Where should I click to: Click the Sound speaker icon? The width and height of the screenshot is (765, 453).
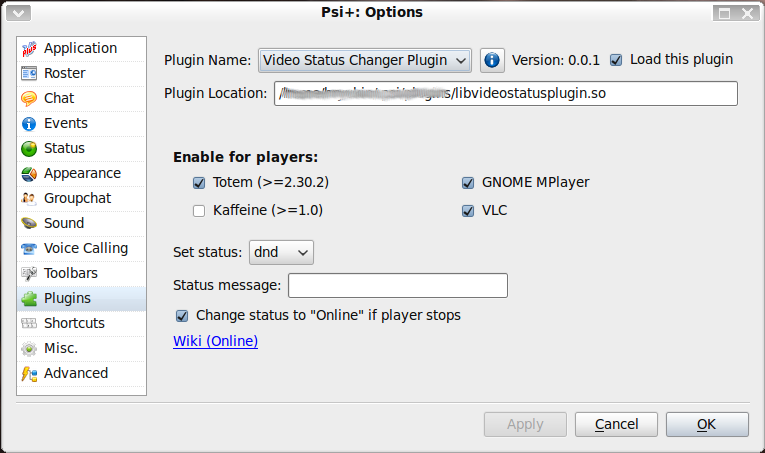click(x=28, y=223)
